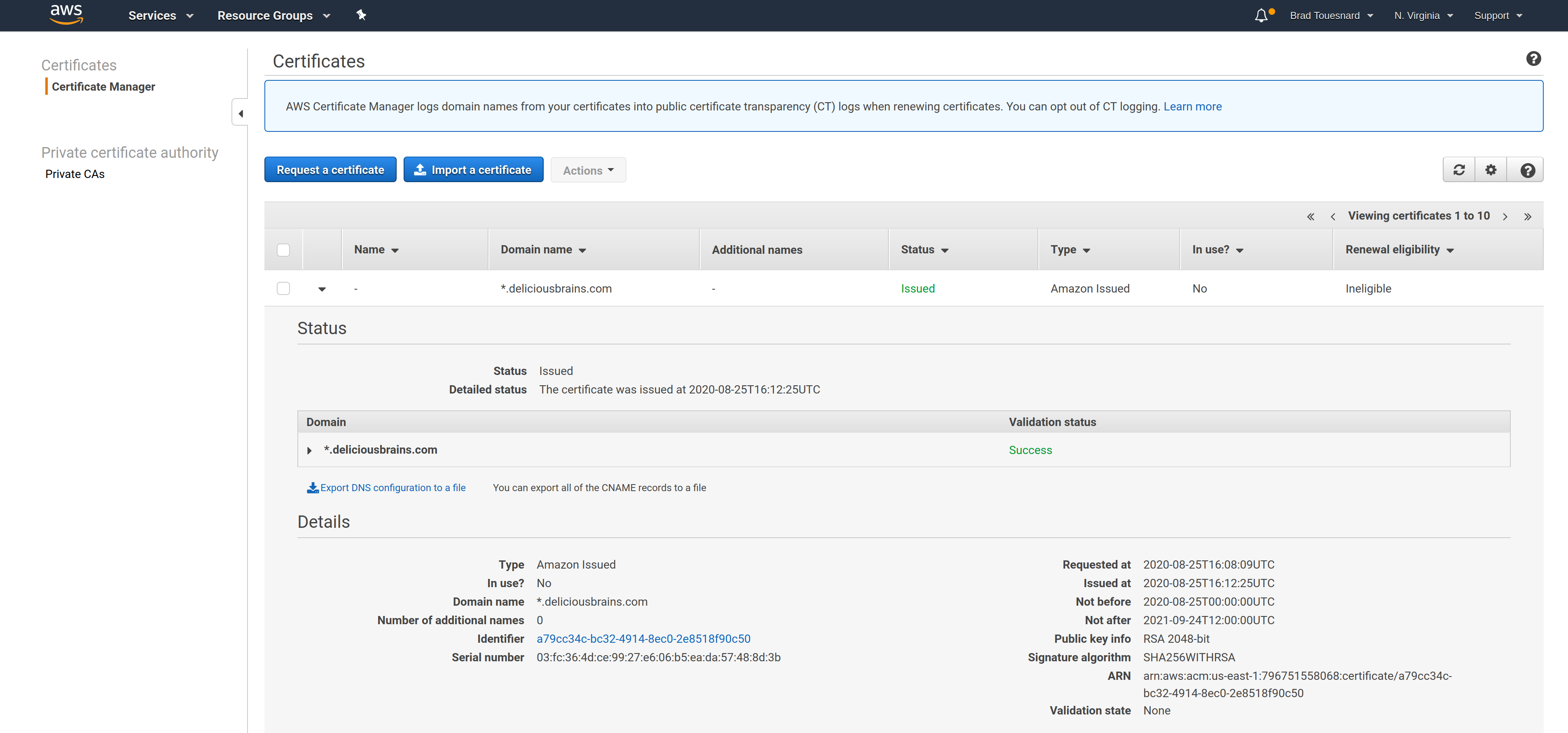The width and height of the screenshot is (1568, 733).
Task: Click the Additional names column header
Action: click(x=757, y=250)
